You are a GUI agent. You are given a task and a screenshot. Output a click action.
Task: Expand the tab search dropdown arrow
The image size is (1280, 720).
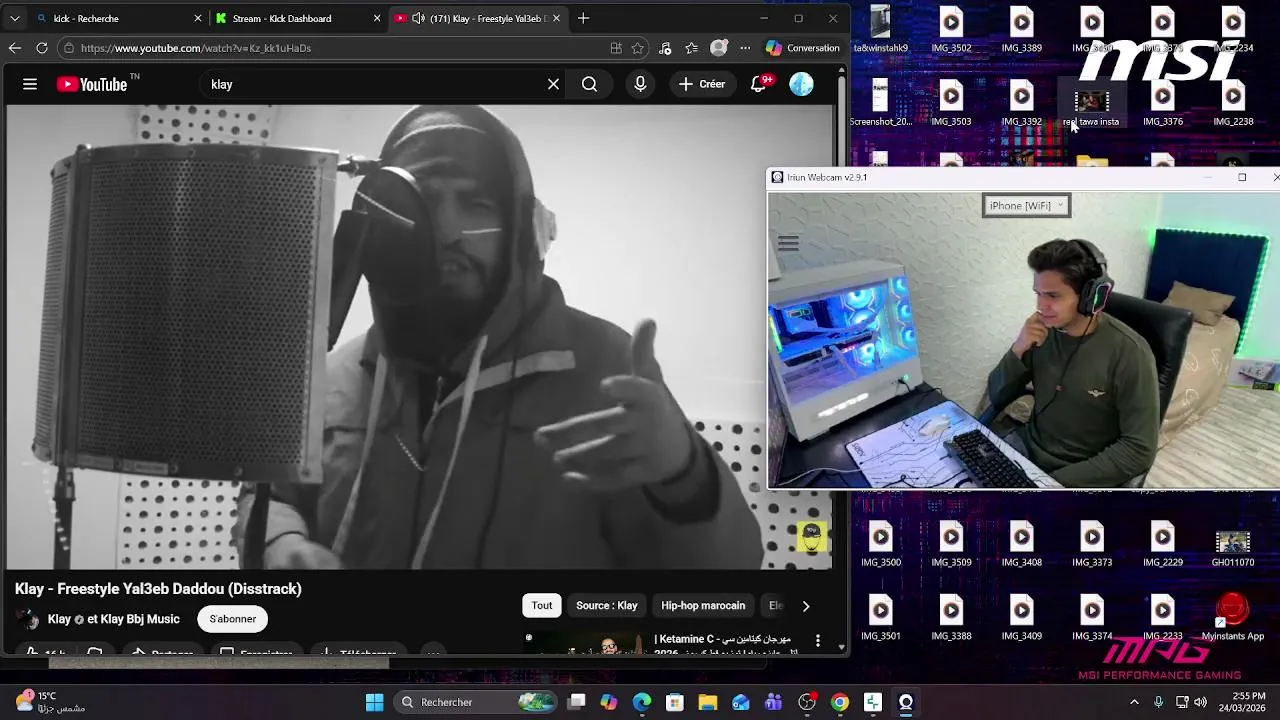(14, 18)
